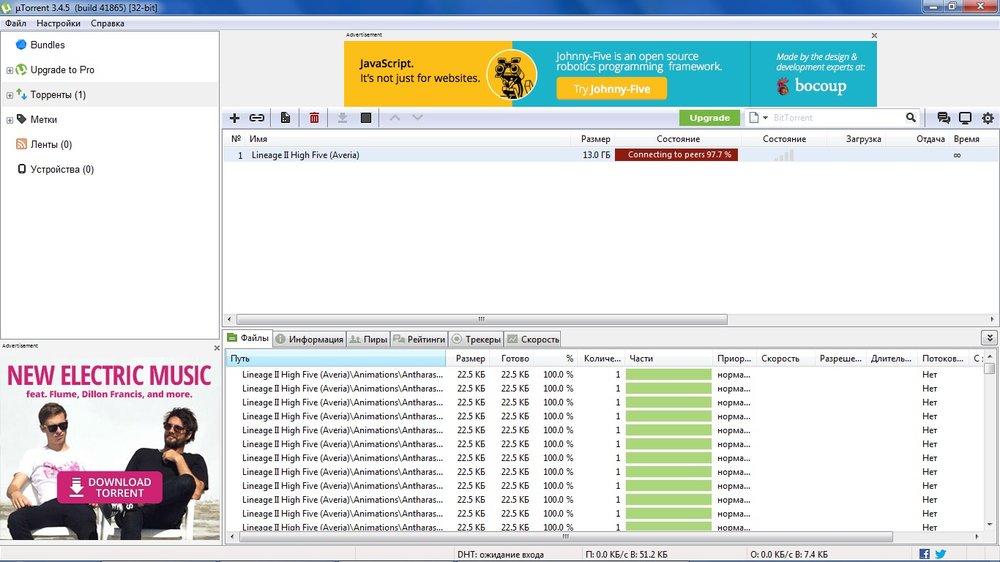Click the remote monitor icon in the toolbar
The width and height of the screenshot is (1000, 562).
coord(965,118)
